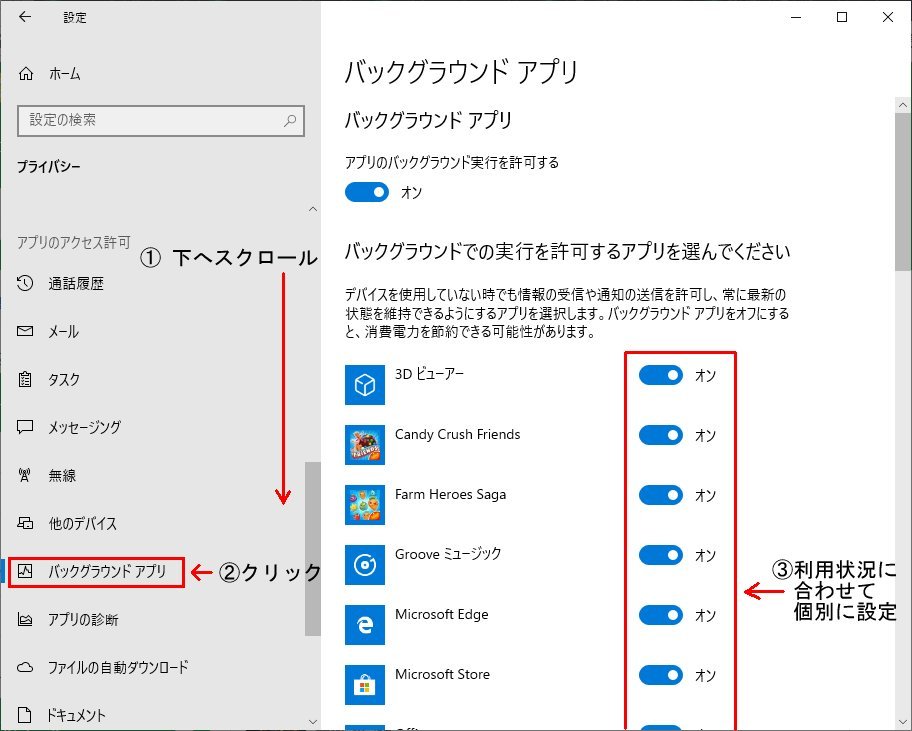The width and height of the screenshot is (912, 731).
Task: Click the Groove ミュージック app icon
Action: (x=365, y=565)
